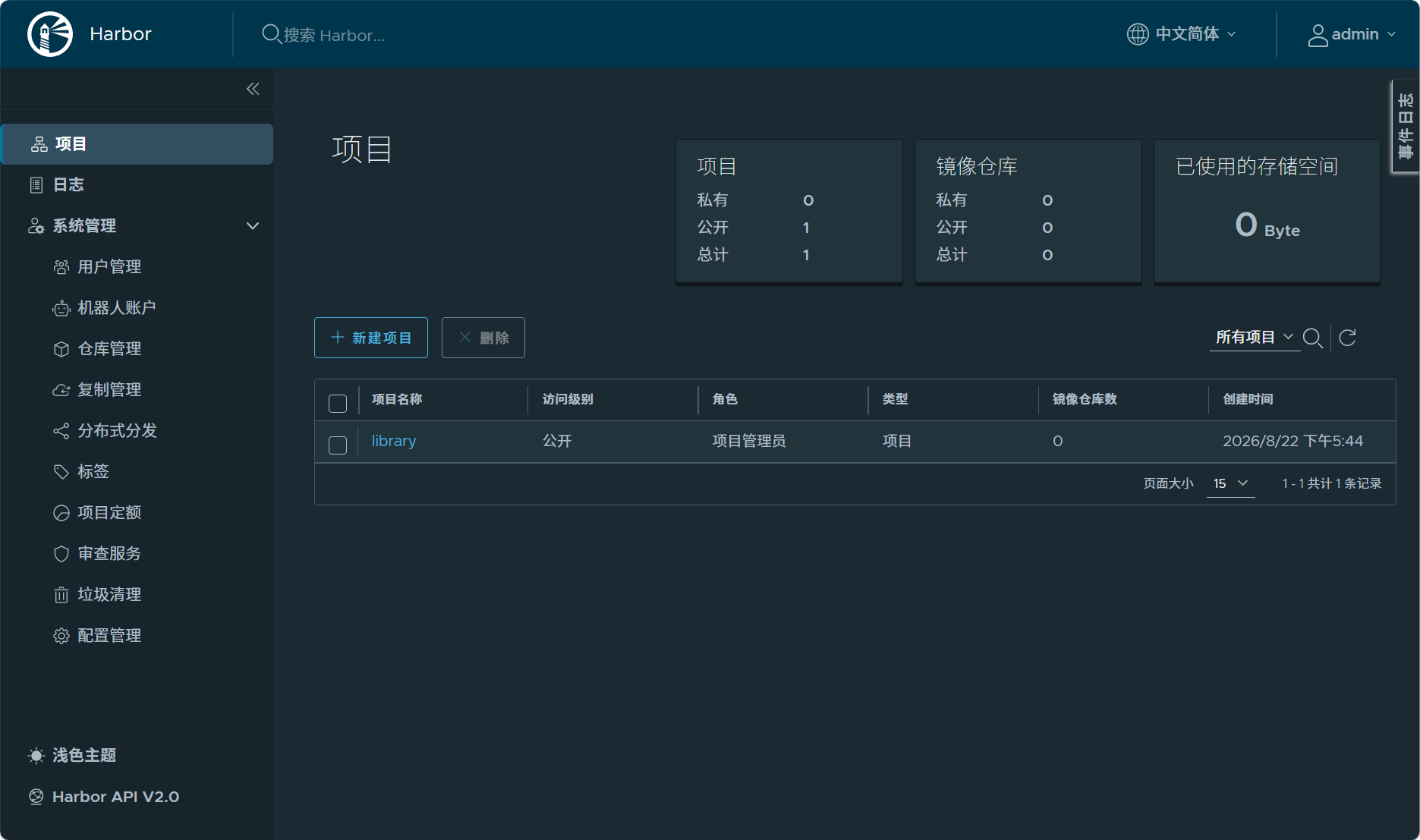This screenshot has width=1420, height=840.
Task: Click the 项目定额 quota icon
Action: [61, 513]
